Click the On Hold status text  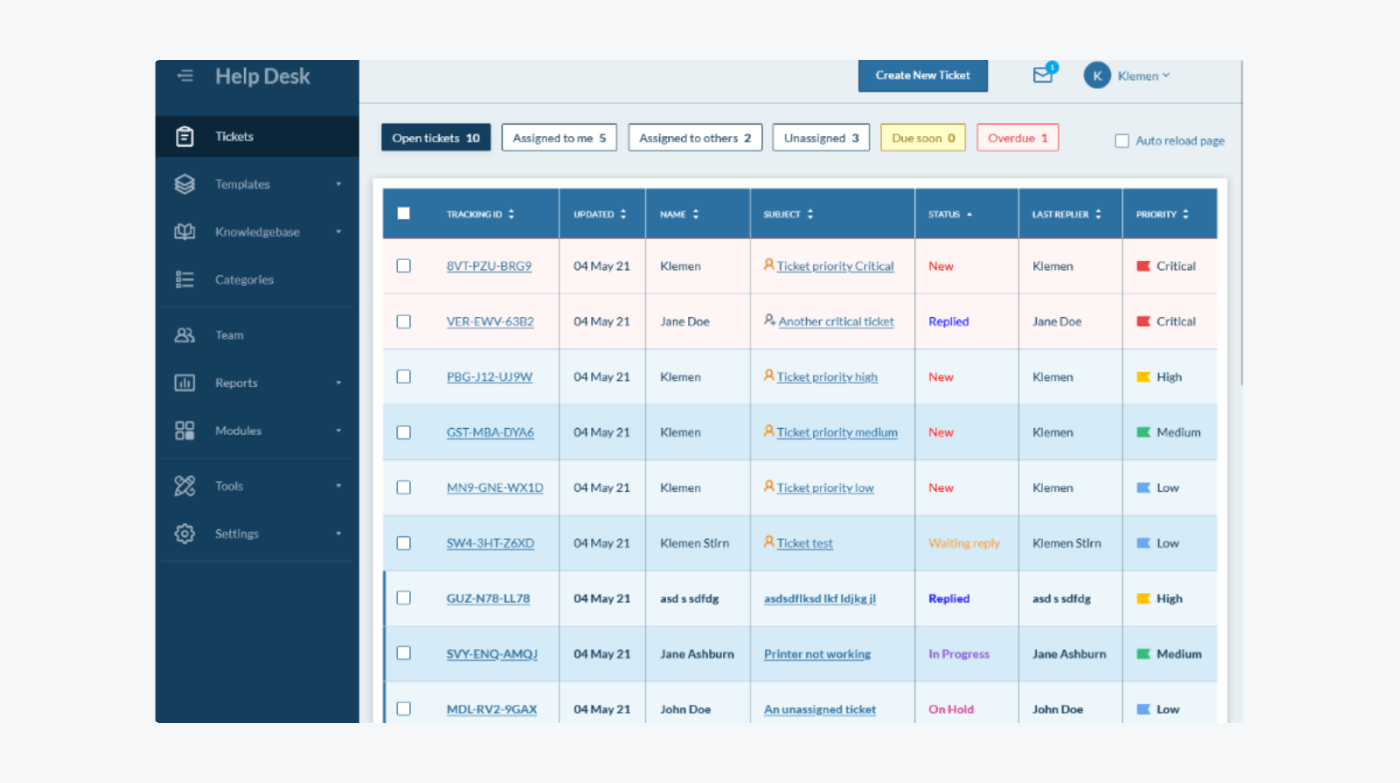pos(951,709)
